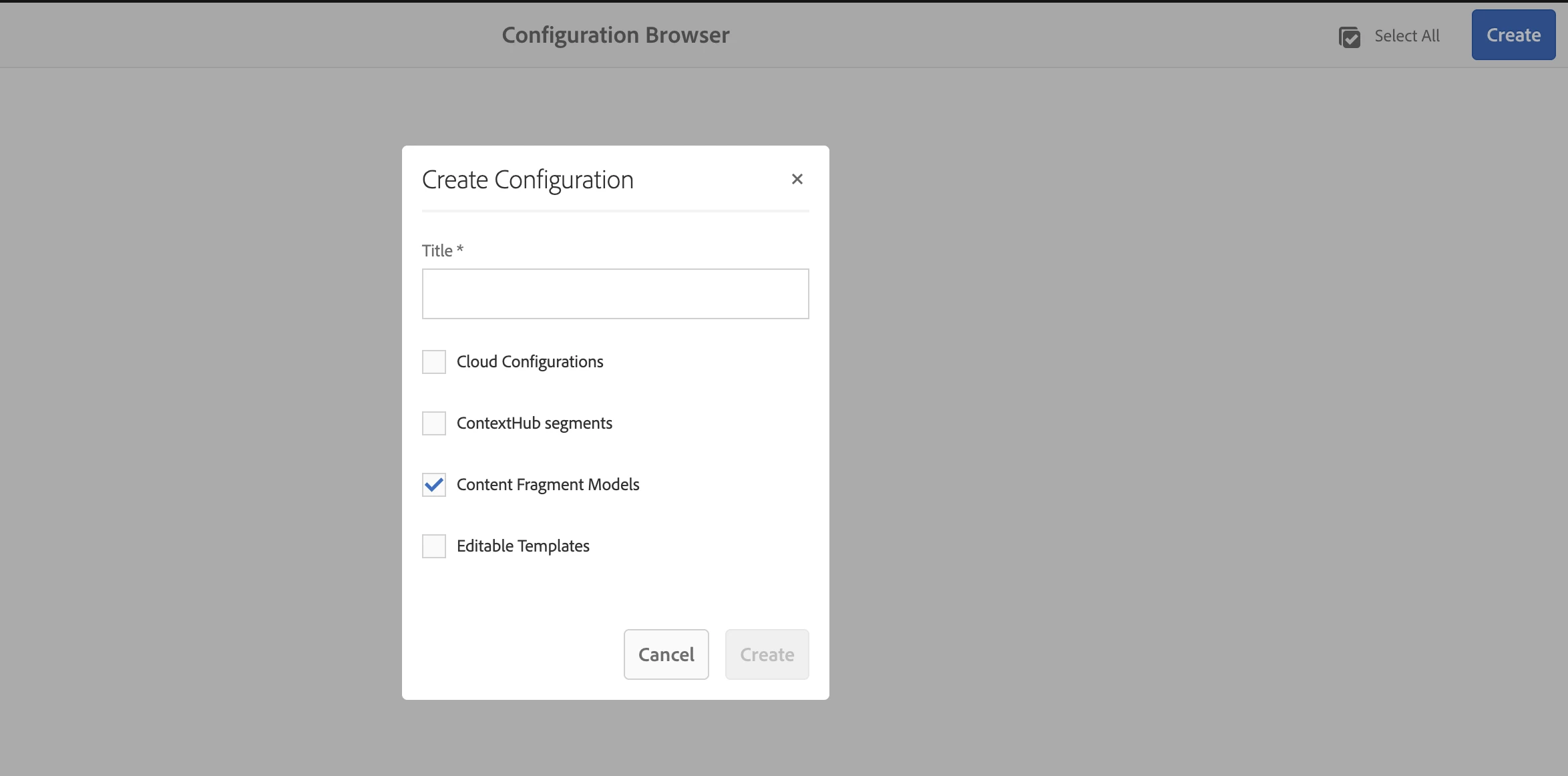The image size is (1568, 776).
Task: Tick the ContextHub segments checkbox
Action: (434, 423)
